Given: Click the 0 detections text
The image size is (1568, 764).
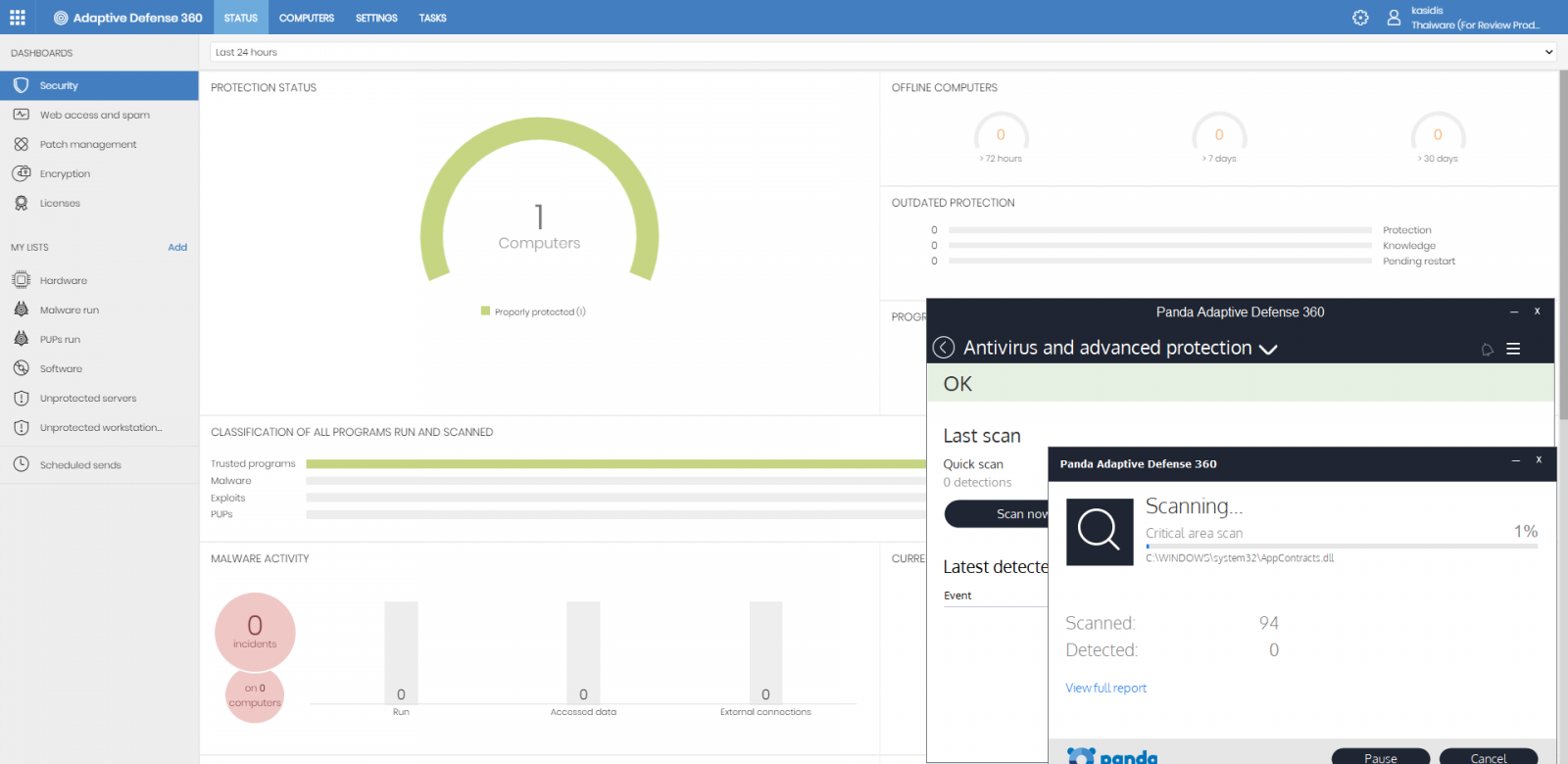Looking at the screenshot, I should click(977, 482).
